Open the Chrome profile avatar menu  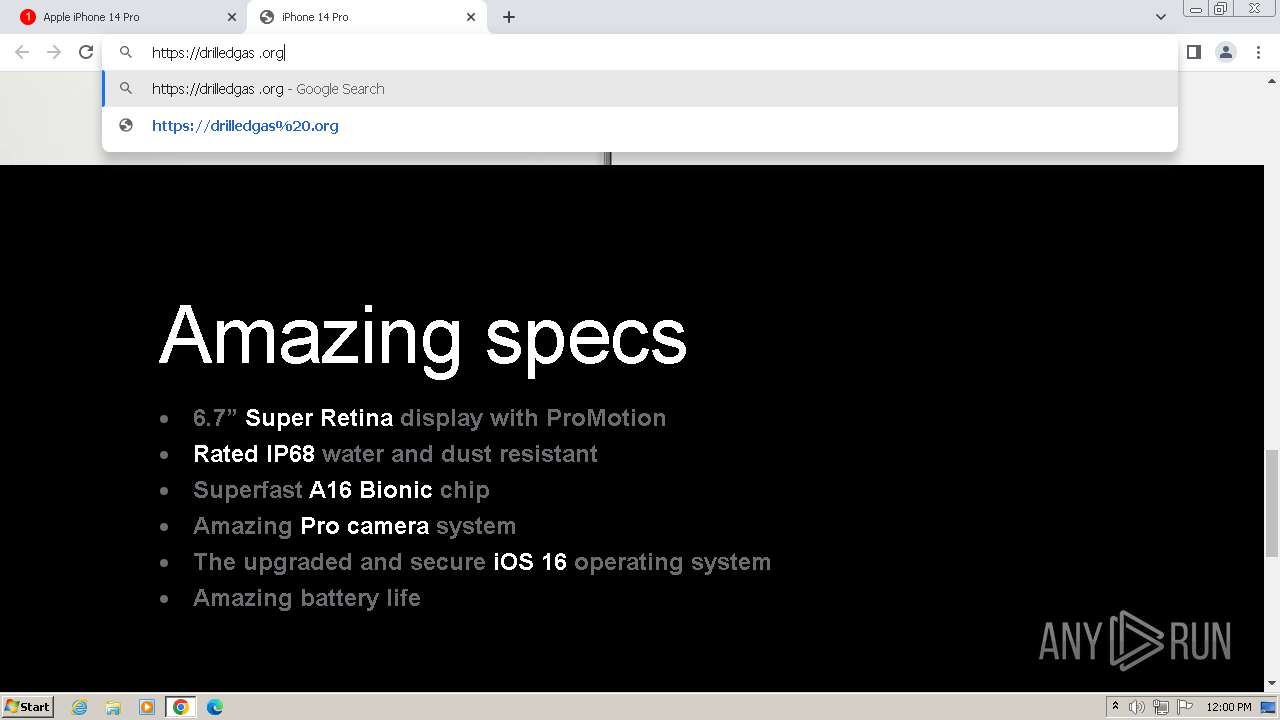point(1226,52)
